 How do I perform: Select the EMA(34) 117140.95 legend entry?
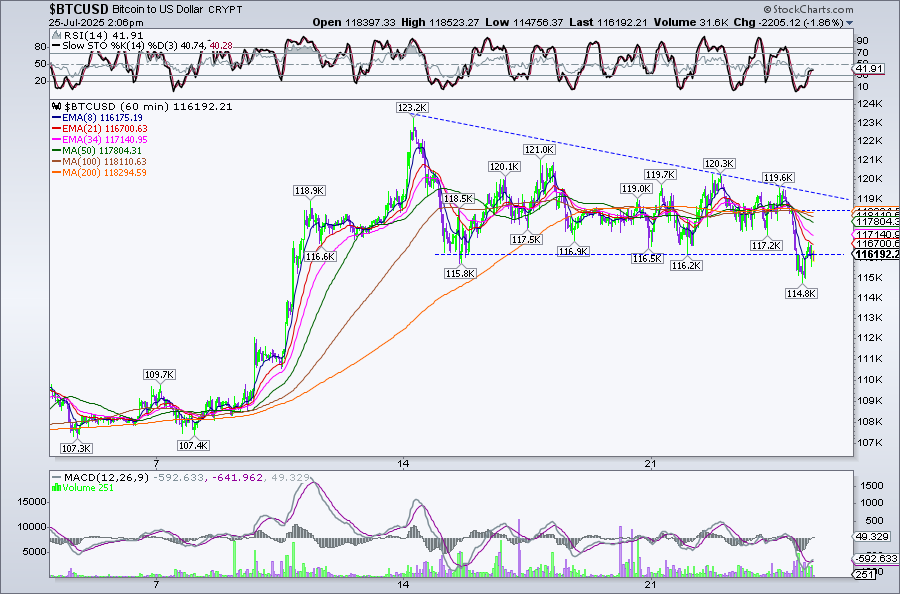pyautogui.click(x=99, y=139)
